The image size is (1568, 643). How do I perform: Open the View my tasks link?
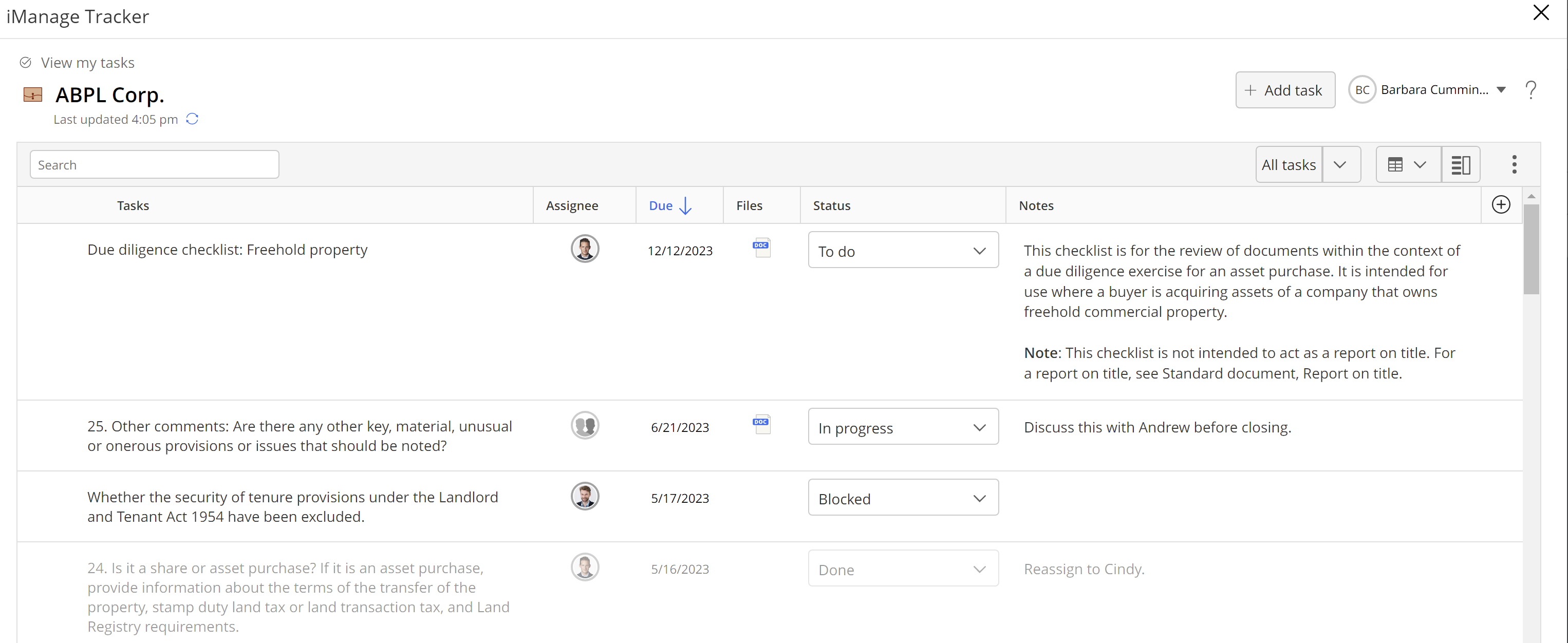87,63
